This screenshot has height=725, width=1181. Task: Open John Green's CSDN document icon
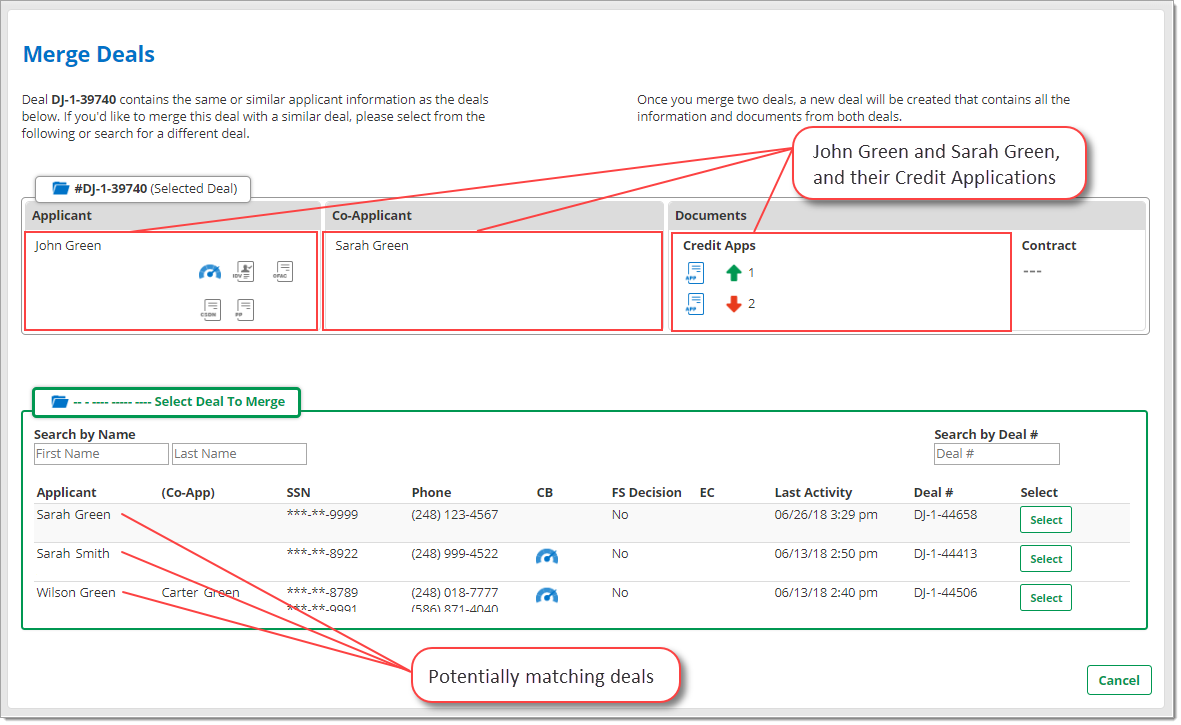click(x=210, y=309)
